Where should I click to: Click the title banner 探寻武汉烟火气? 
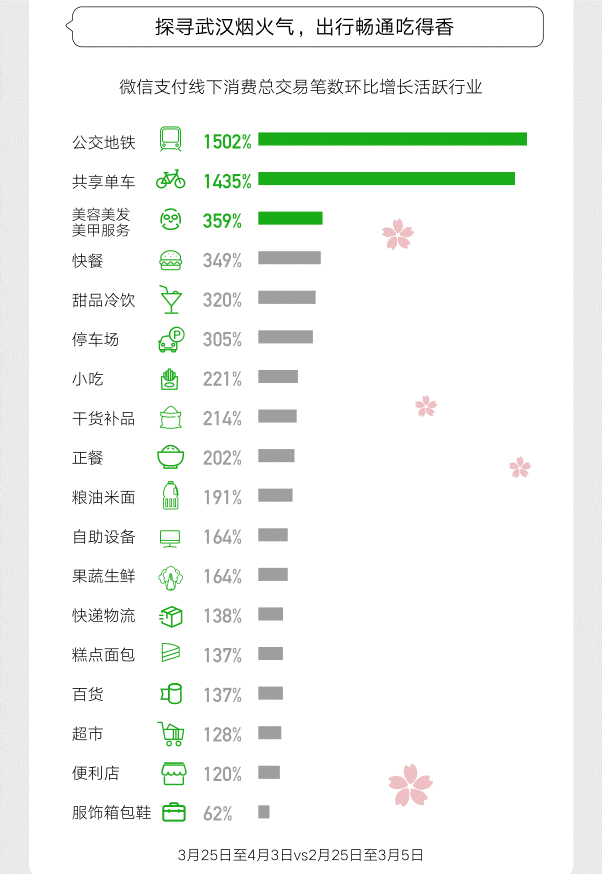pyautogui.click(x=305, y=27)
